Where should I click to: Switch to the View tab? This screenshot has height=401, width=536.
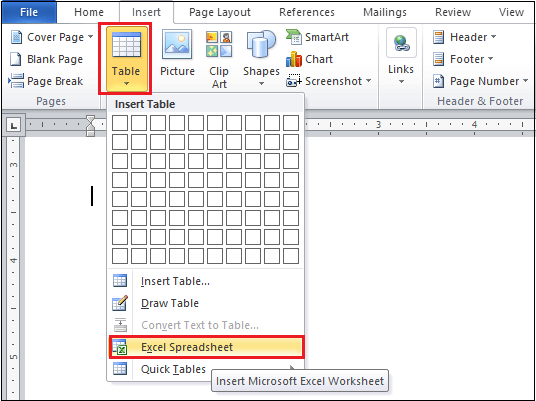[511, 12]
